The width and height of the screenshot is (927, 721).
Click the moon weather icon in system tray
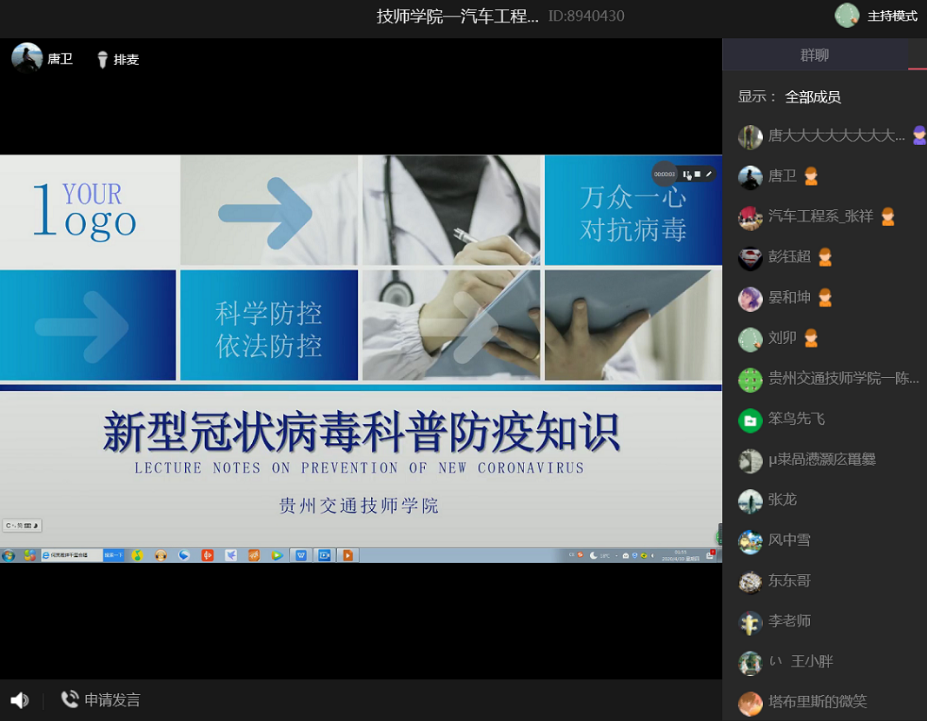[x=593, y=556]
